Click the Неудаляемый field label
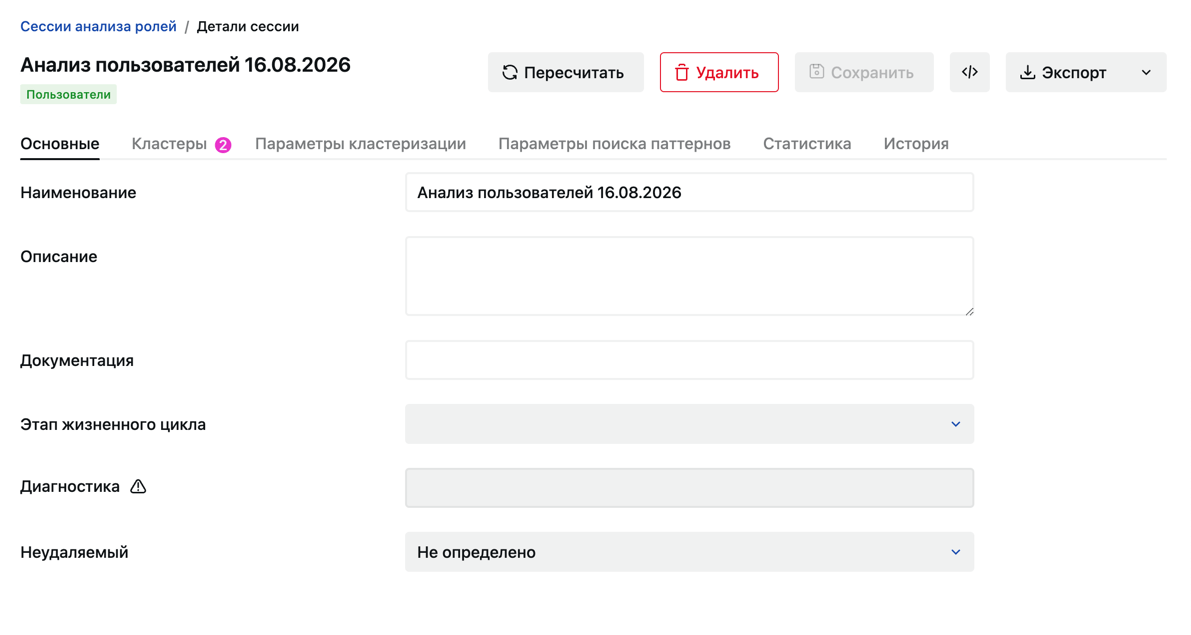Screen dimensions: 1191x635 74,553
